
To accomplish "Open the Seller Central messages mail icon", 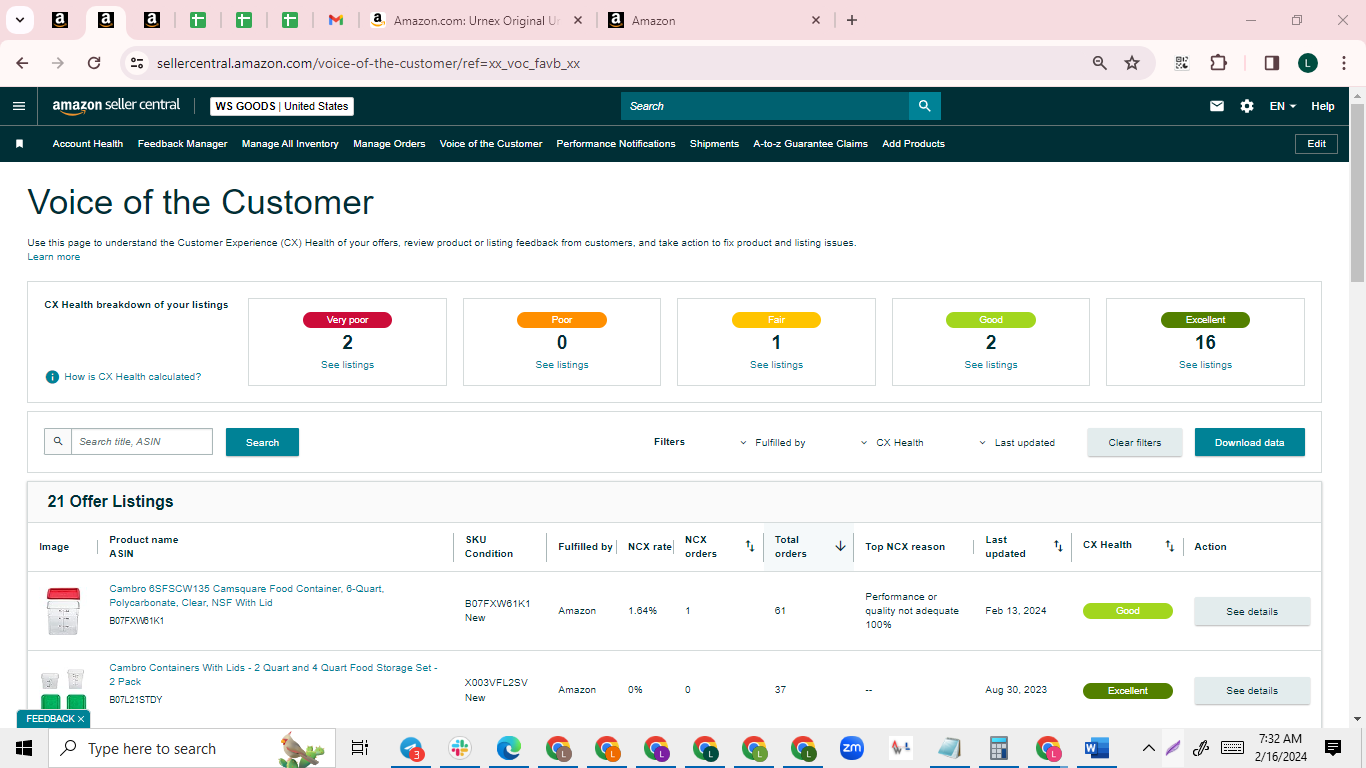I will (x=1217, y=106).
